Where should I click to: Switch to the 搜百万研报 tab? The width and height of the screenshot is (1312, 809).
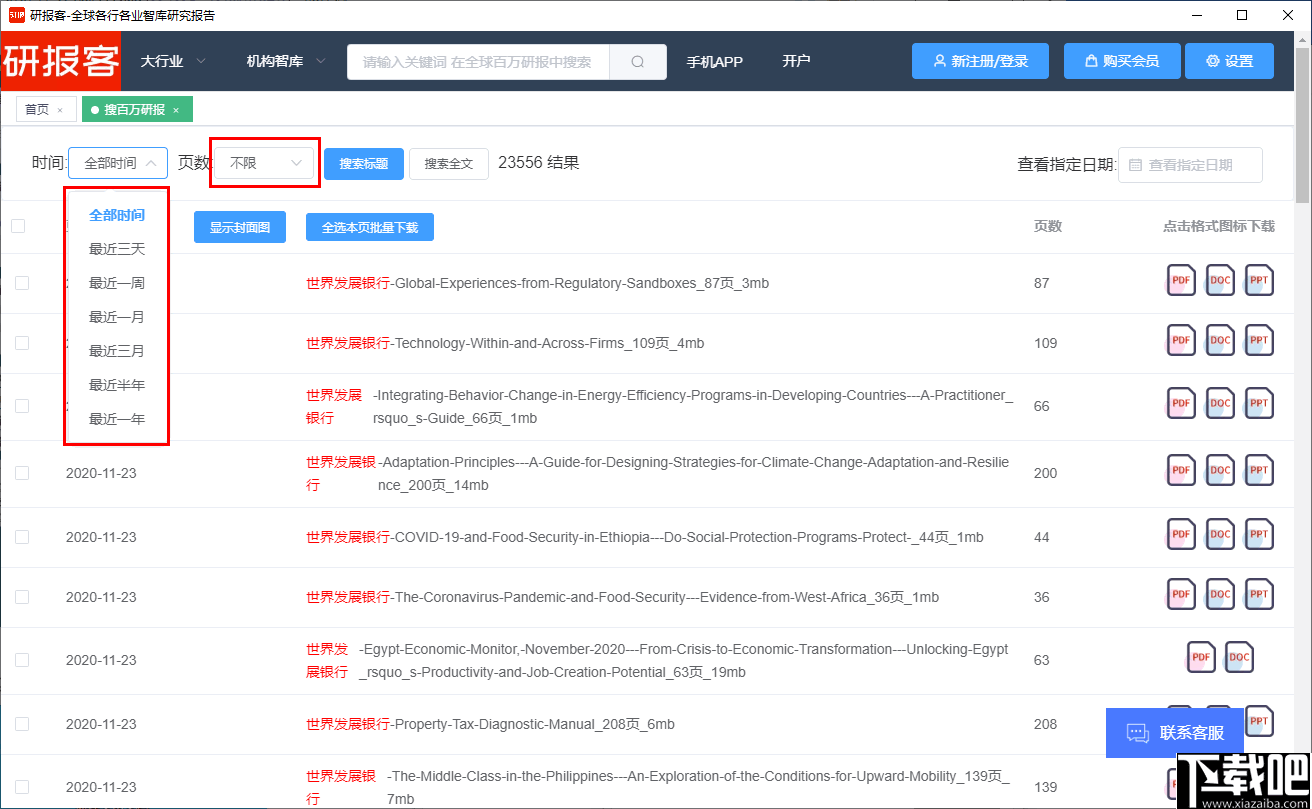135,110
